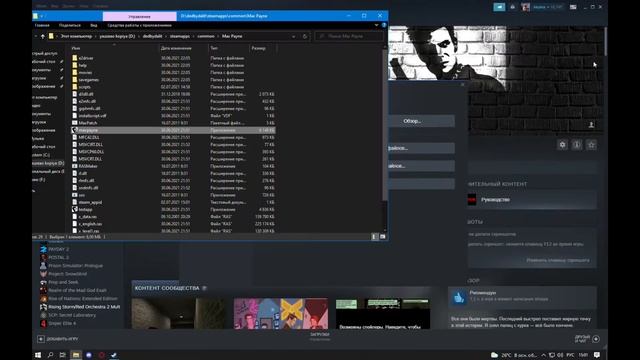Enter Steam Big Picture mode icon

click(x=573, y=7)
